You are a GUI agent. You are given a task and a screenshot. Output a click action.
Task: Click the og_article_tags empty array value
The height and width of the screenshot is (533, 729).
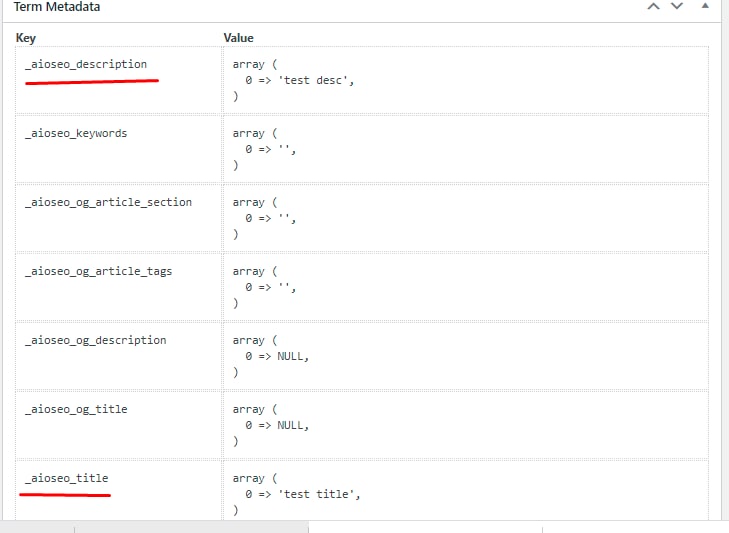tap(264, 287)
